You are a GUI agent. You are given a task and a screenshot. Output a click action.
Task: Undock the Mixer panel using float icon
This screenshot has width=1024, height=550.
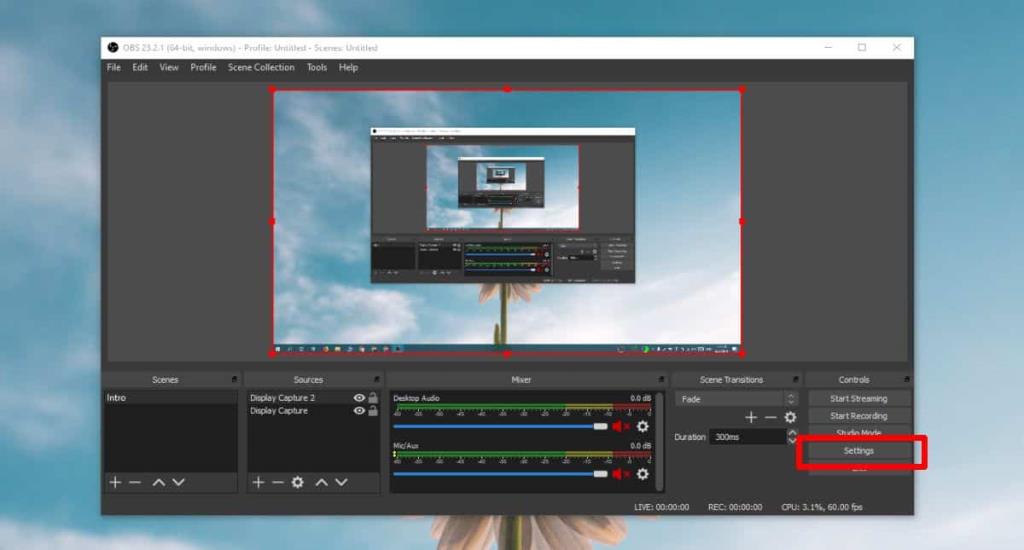(x=661, y=380)
